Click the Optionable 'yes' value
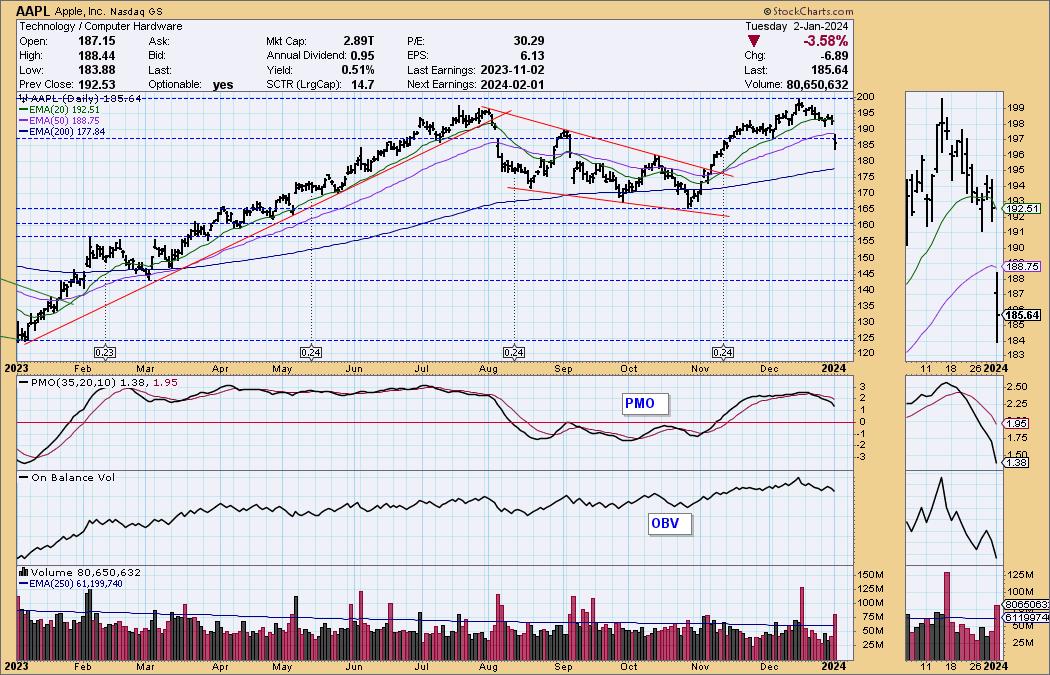This screenshot has height=675, width=1050. point(222,84)
